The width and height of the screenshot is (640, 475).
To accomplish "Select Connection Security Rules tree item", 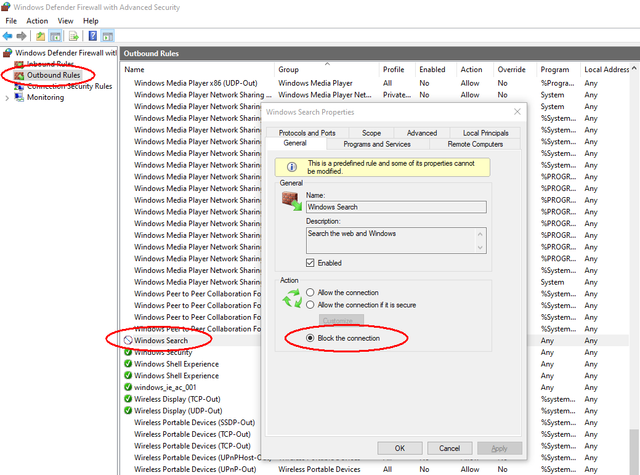I will 69,86.
